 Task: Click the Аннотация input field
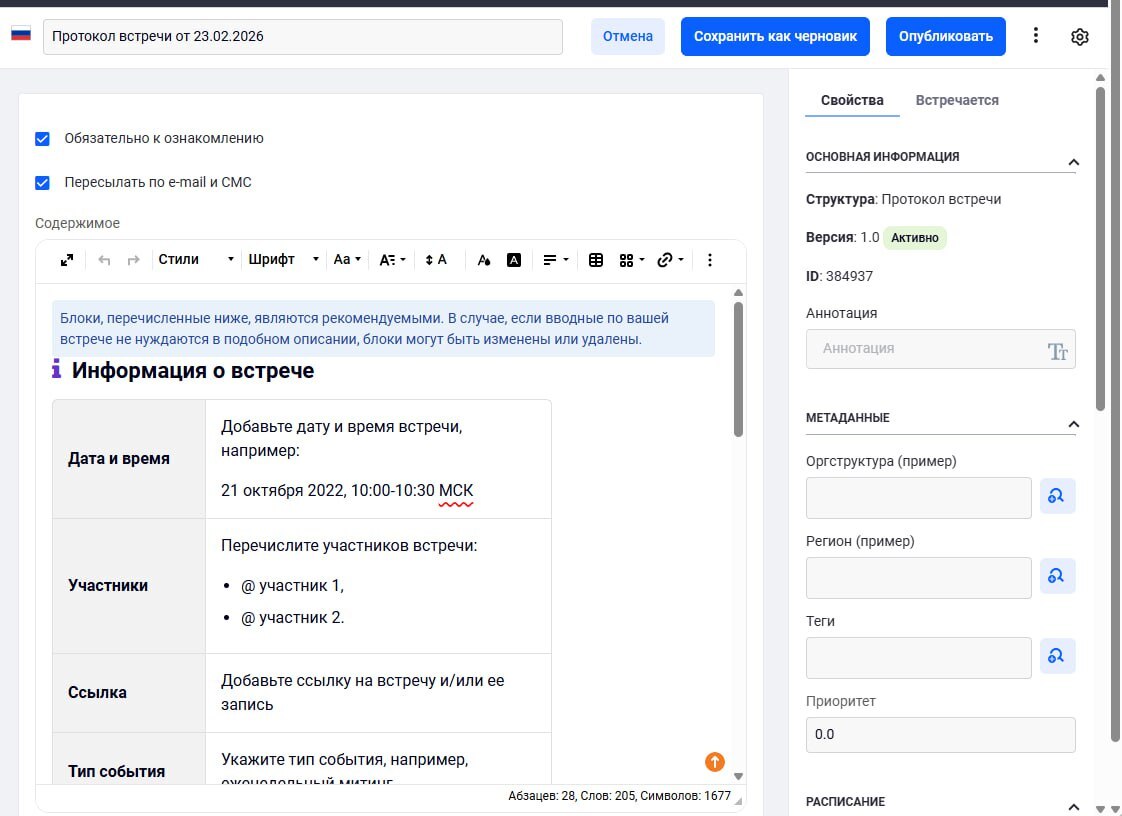(940, 349)
